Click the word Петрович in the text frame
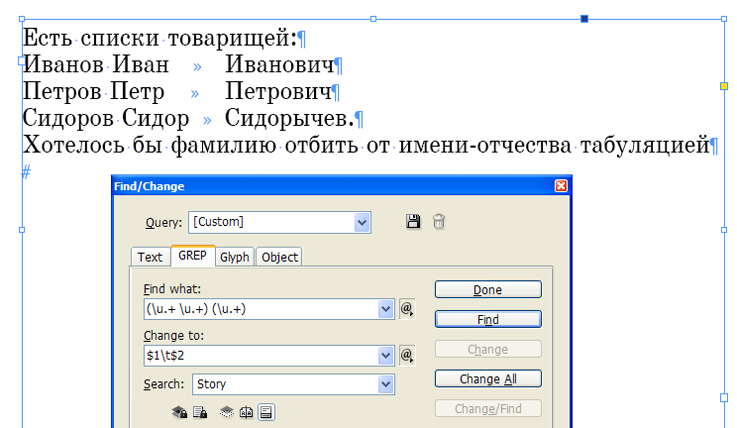The height and width of the screenshot is (428, 737). (278, 91)
